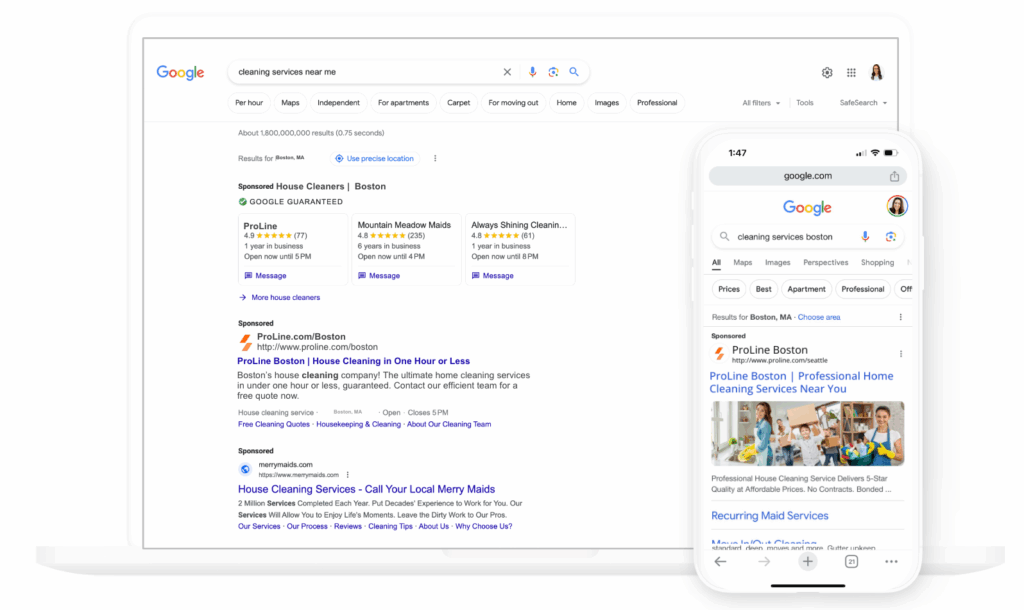1024x610 pixels.
Task: Open Housekeeping & Cleaning sitelink
Action: point(359,425)
